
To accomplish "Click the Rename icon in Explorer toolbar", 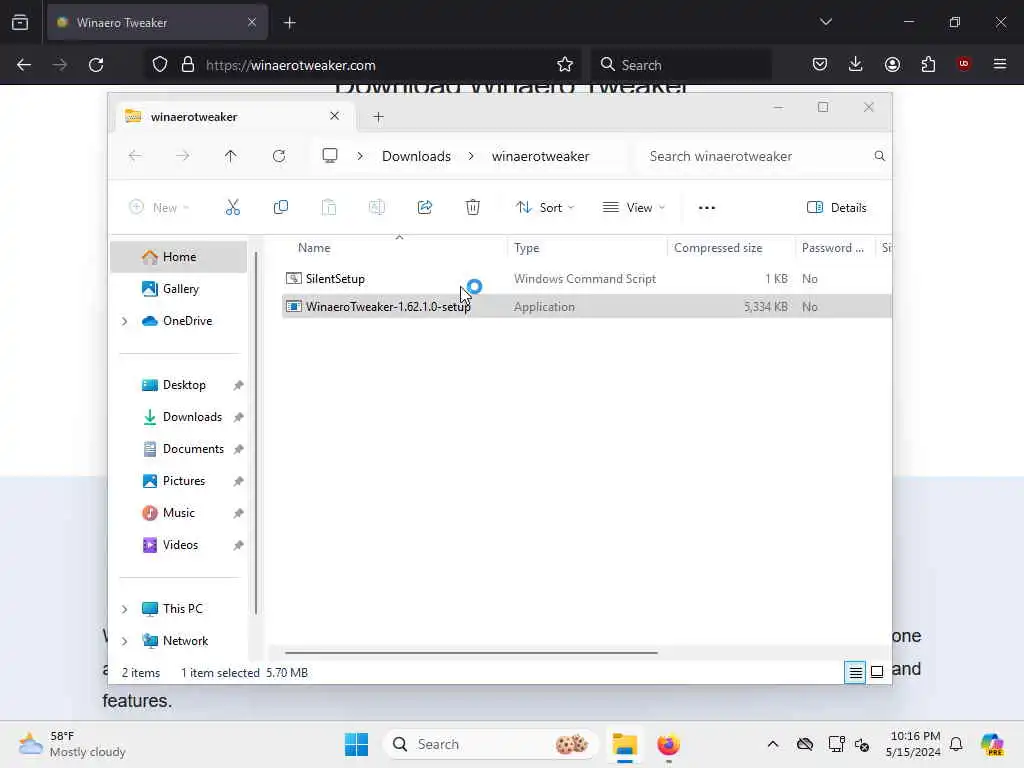I will (x=377, y=208).
